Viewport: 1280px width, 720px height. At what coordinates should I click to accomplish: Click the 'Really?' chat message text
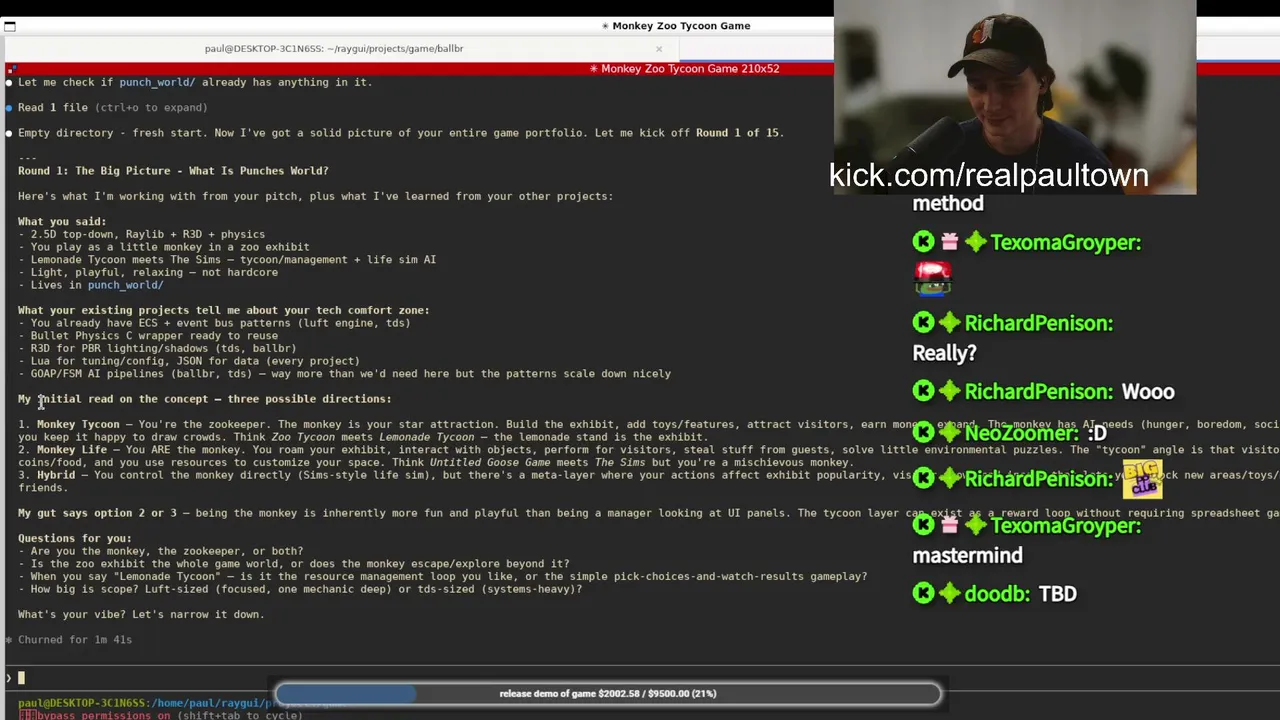[944, 353]
